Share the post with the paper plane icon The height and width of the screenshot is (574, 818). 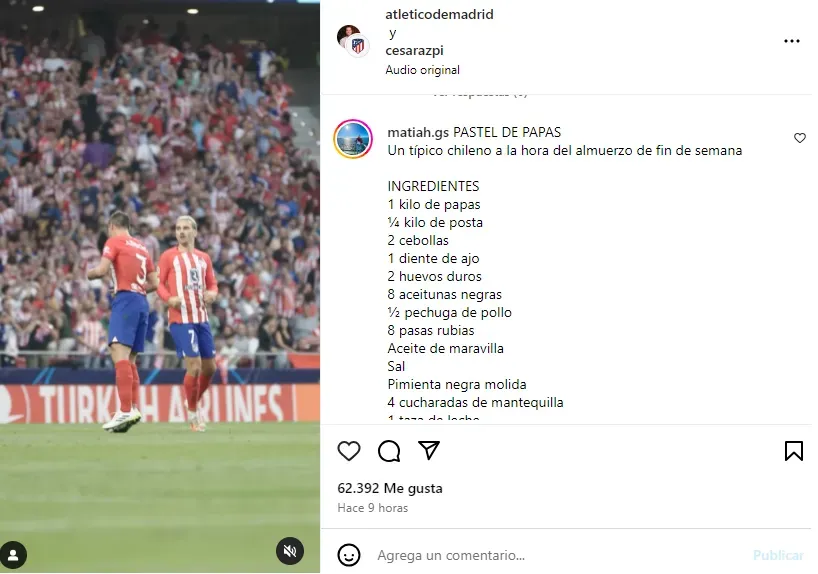click(x=429, y=450)
